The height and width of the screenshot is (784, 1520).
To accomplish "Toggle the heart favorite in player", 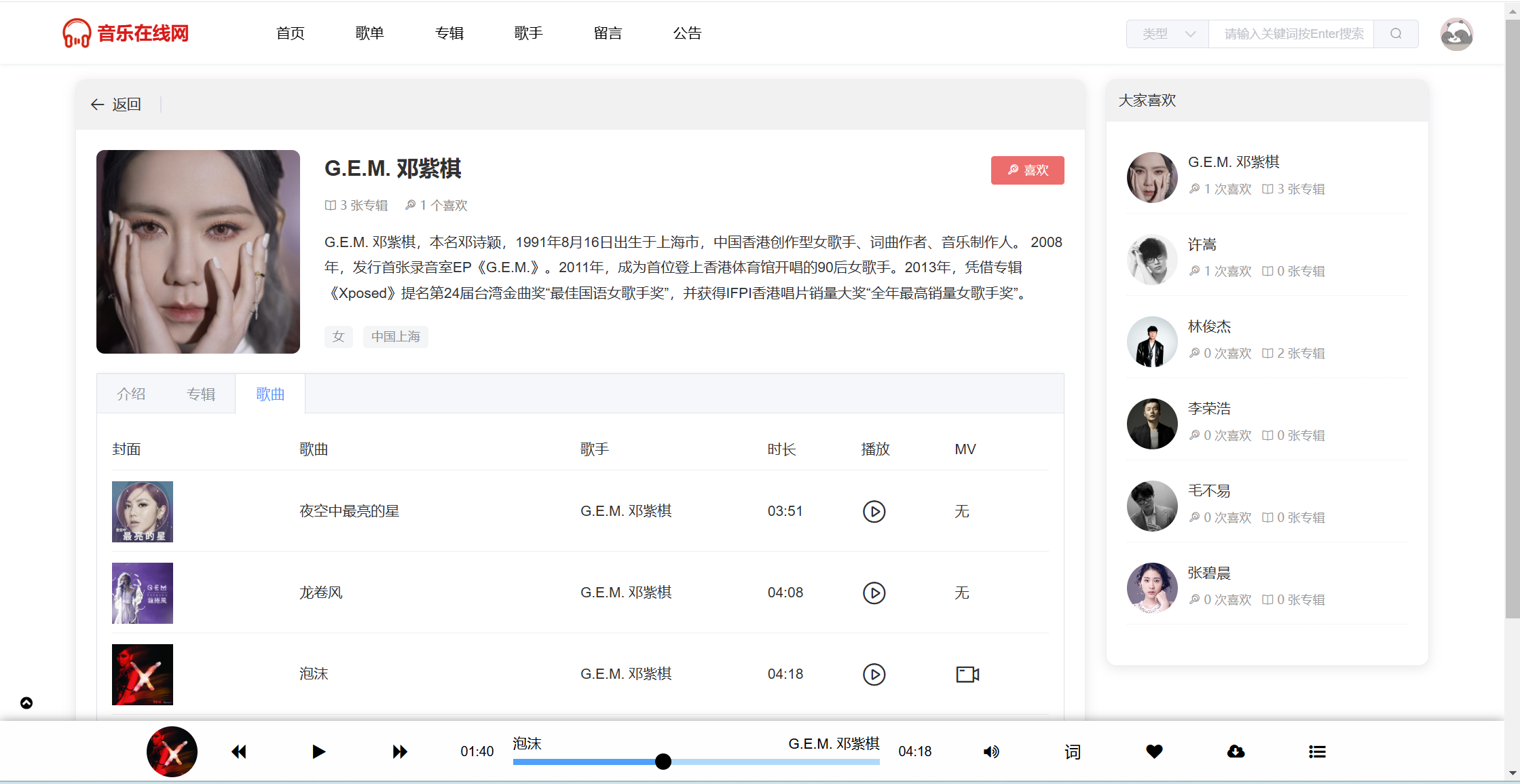I will [x=1154, y=751].
